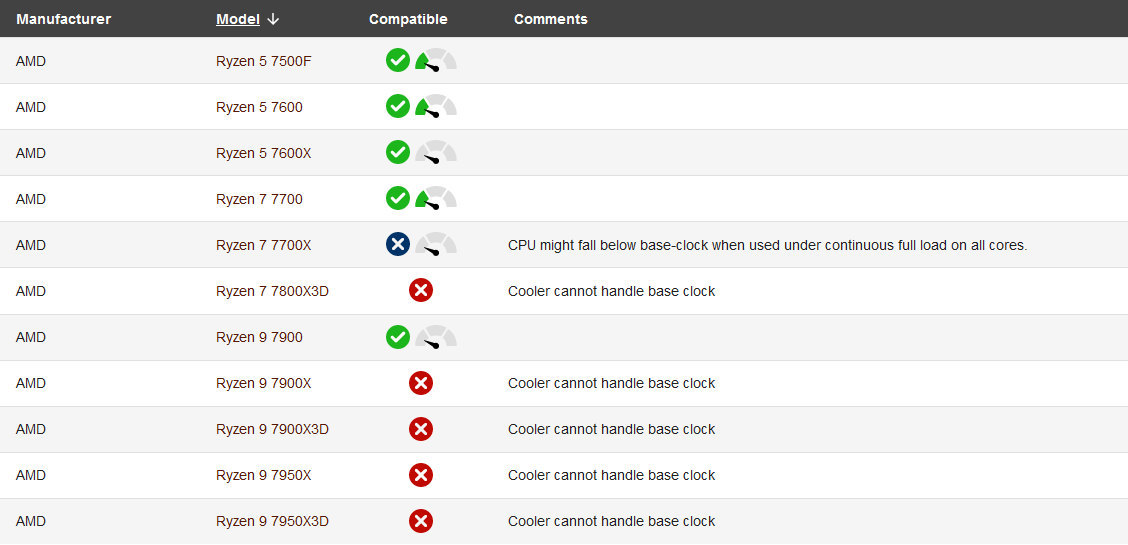Image resolution: width=1128 pixels, height=545 pixels.
Task: Sort table by Model column header
Action: (238, 19)
